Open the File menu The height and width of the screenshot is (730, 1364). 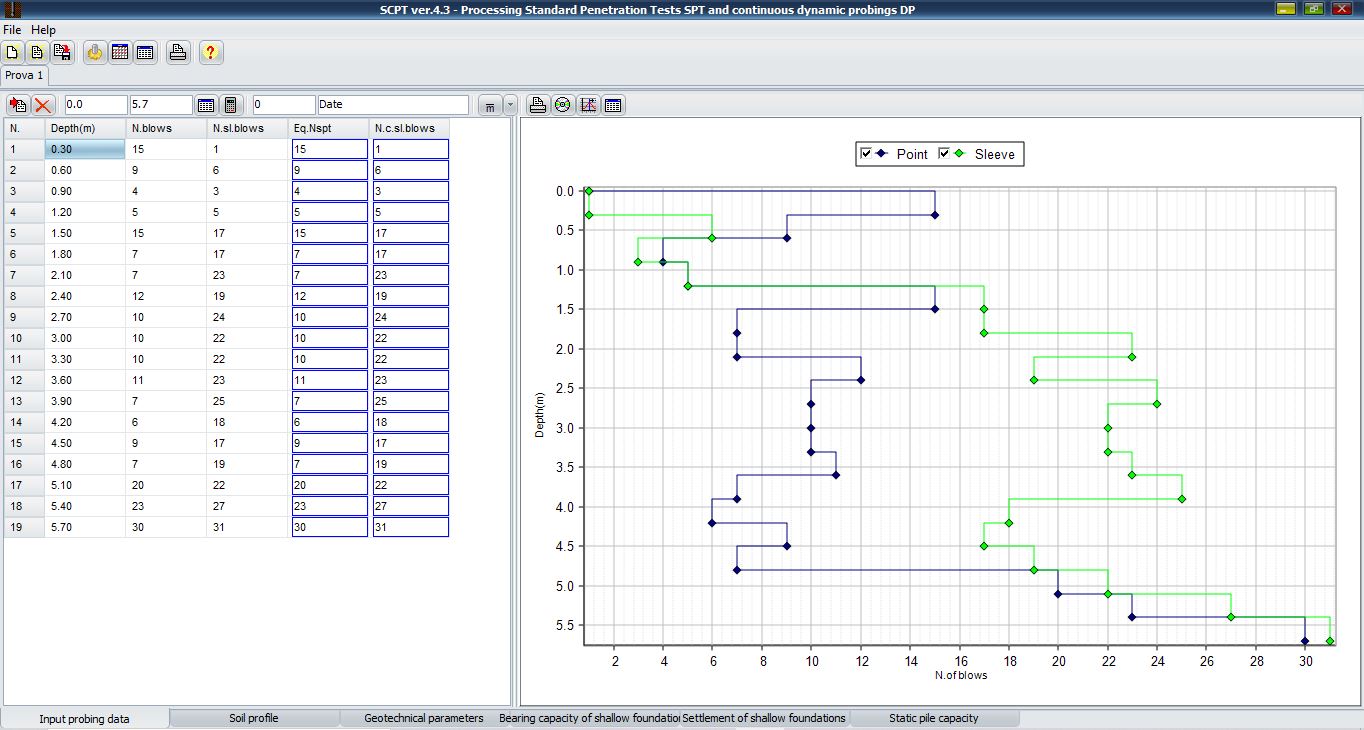click(12, 30)
